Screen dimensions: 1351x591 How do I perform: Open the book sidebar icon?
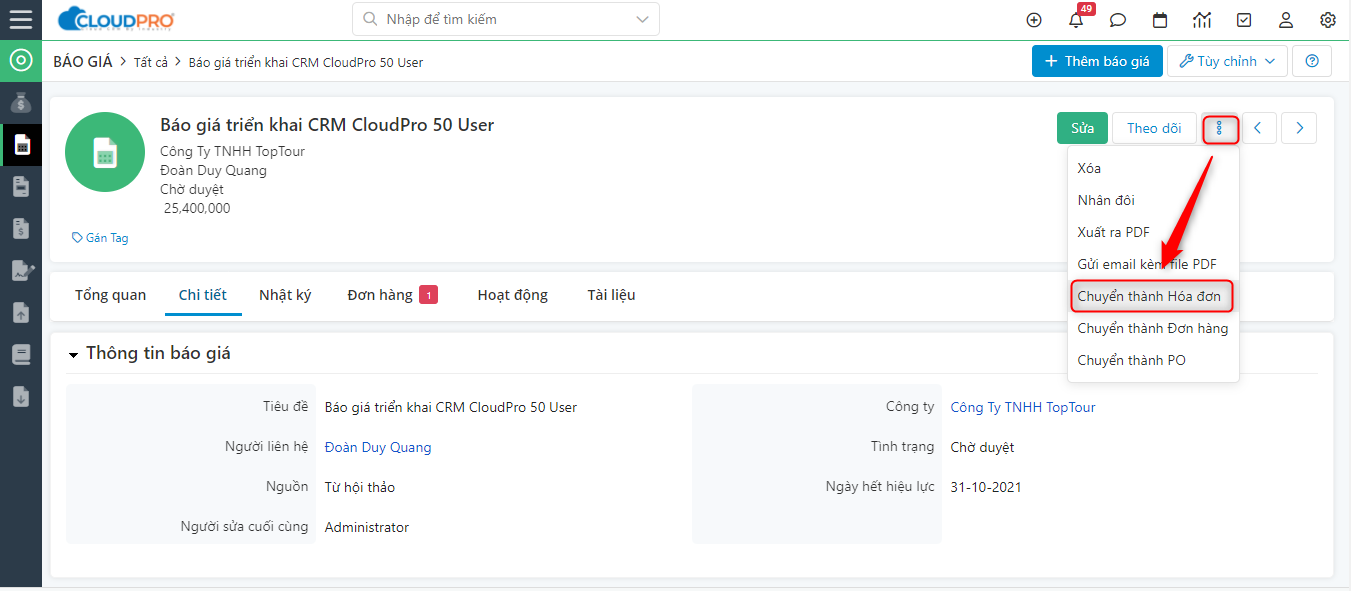click(x=21, y=354)
